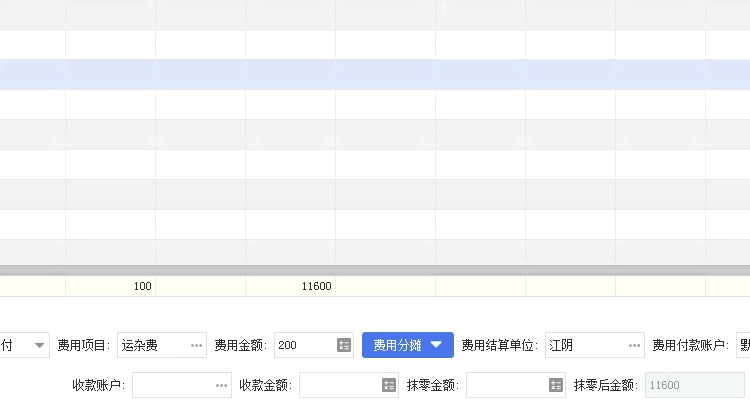Click the 费用结算单位 field showing 江阴
The image size is (750, 400).
(x=584, y=345)
